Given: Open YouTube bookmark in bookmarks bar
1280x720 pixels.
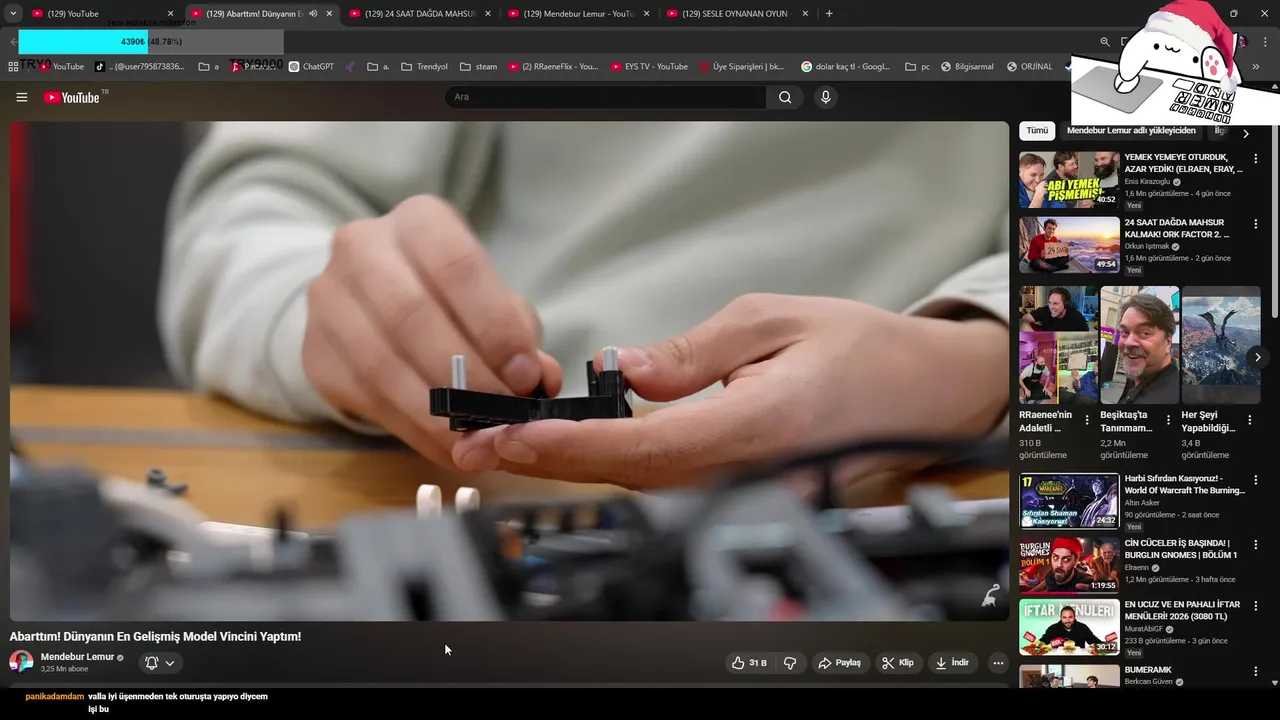Looking at the screenshot, I should tap(62, 67).
